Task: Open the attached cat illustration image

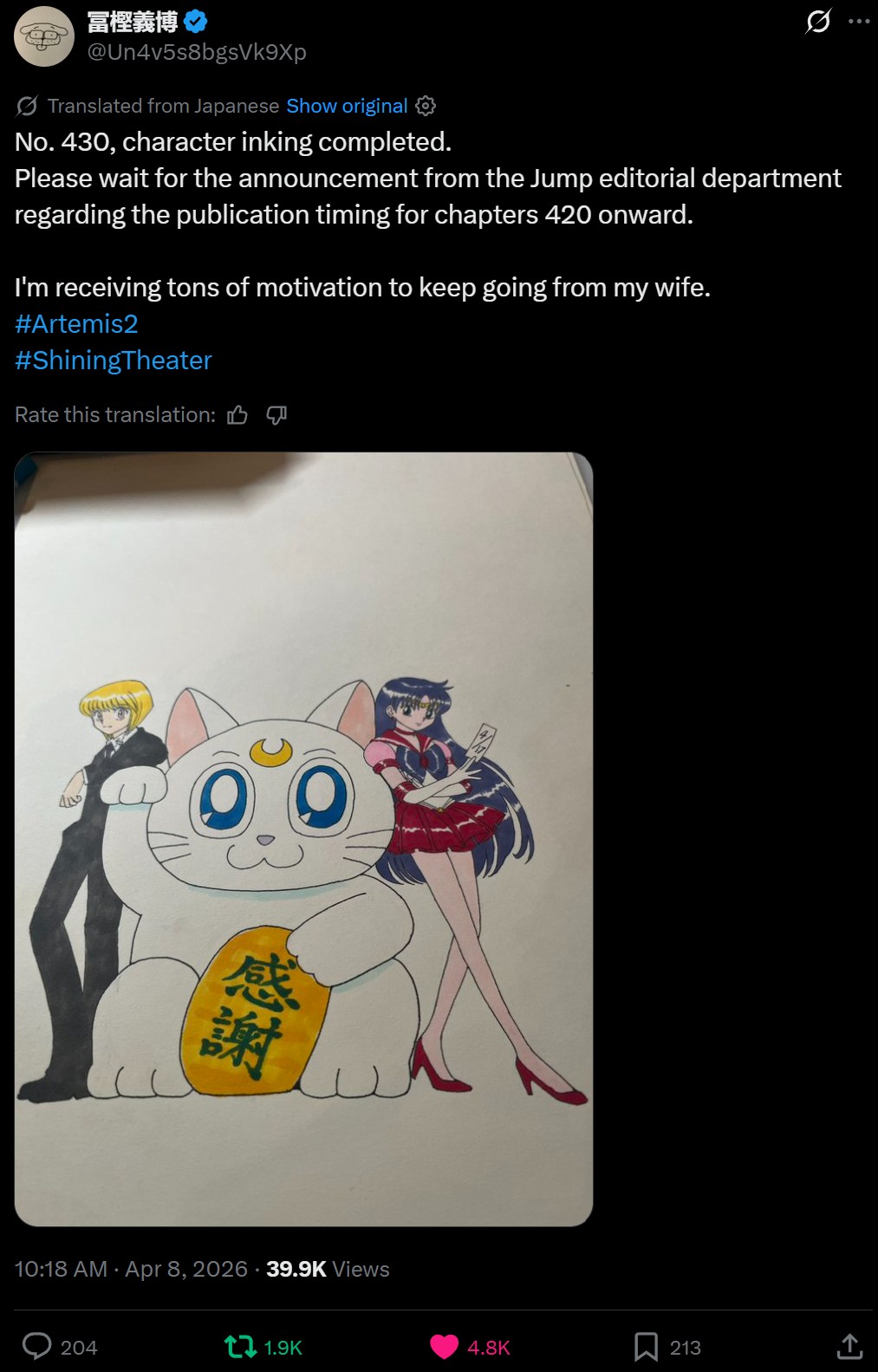Action: [x=303, y=839]
